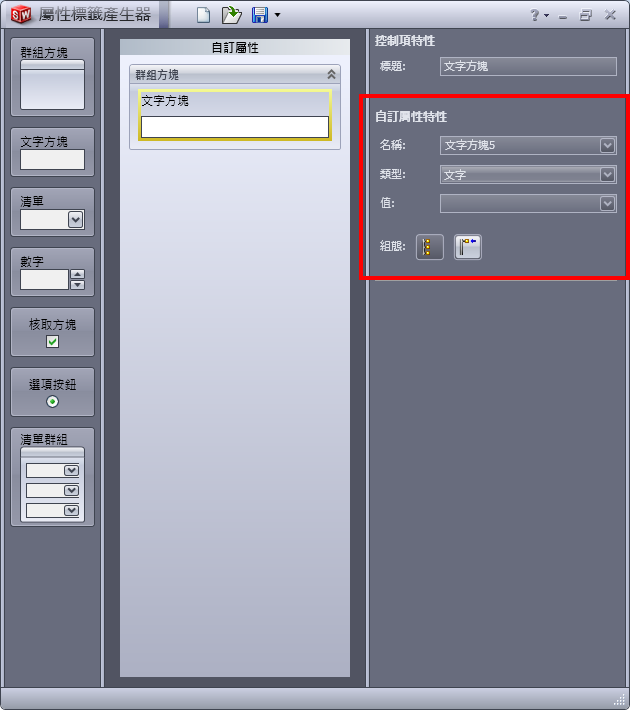Open the dropdown arrow next to Save icon
The height and width of the screenshot is (710, 630).
278,15
